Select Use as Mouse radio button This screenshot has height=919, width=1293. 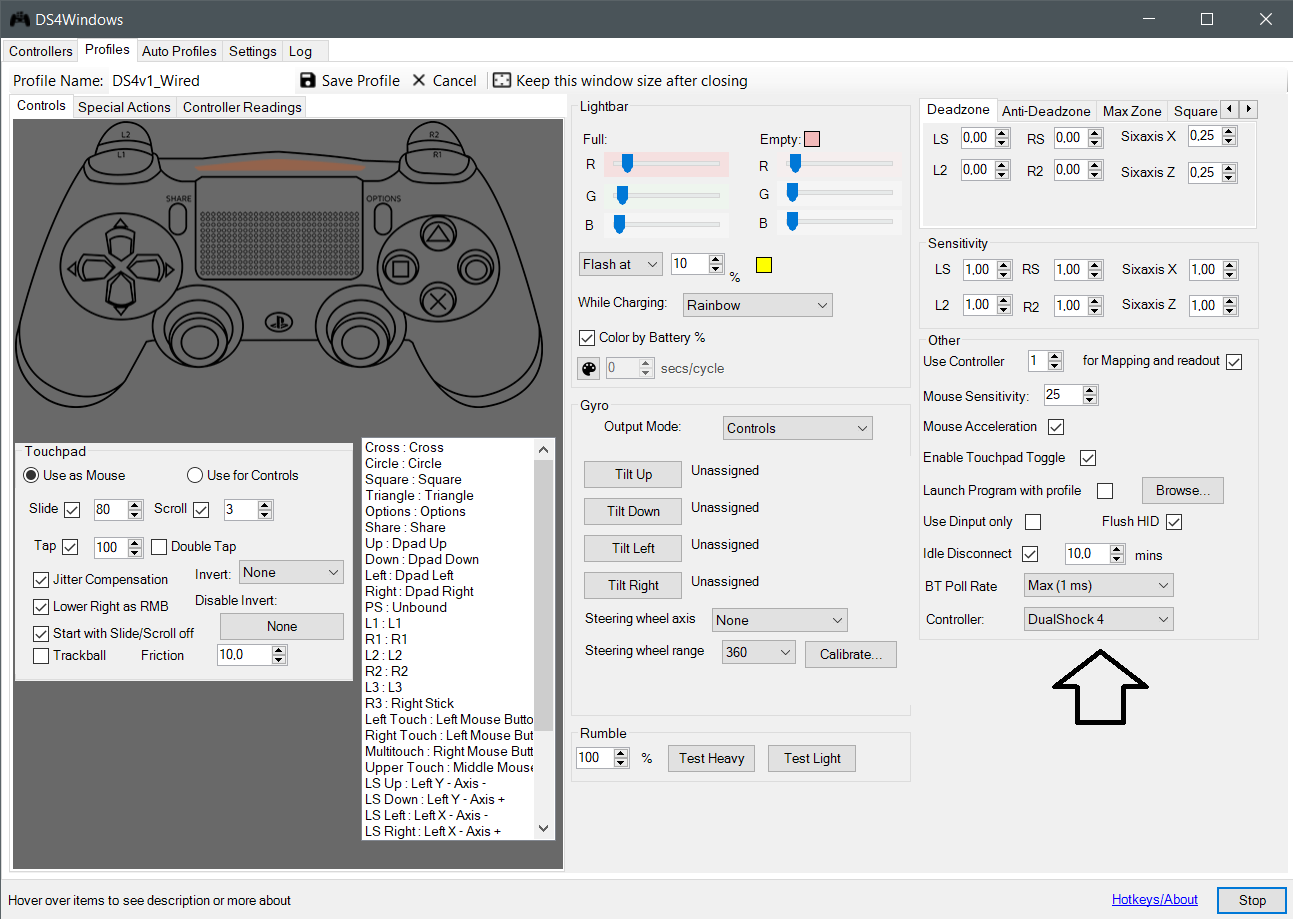click(x=31, y=475)
